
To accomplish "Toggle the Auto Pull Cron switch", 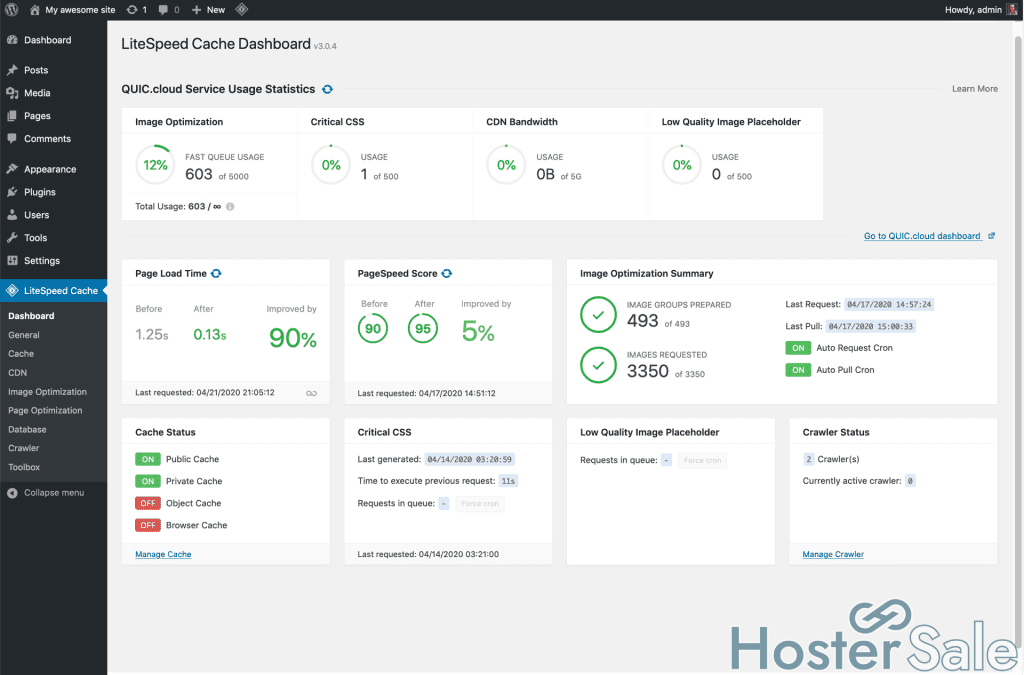I will pyautogui.click(x=798, y=370).
